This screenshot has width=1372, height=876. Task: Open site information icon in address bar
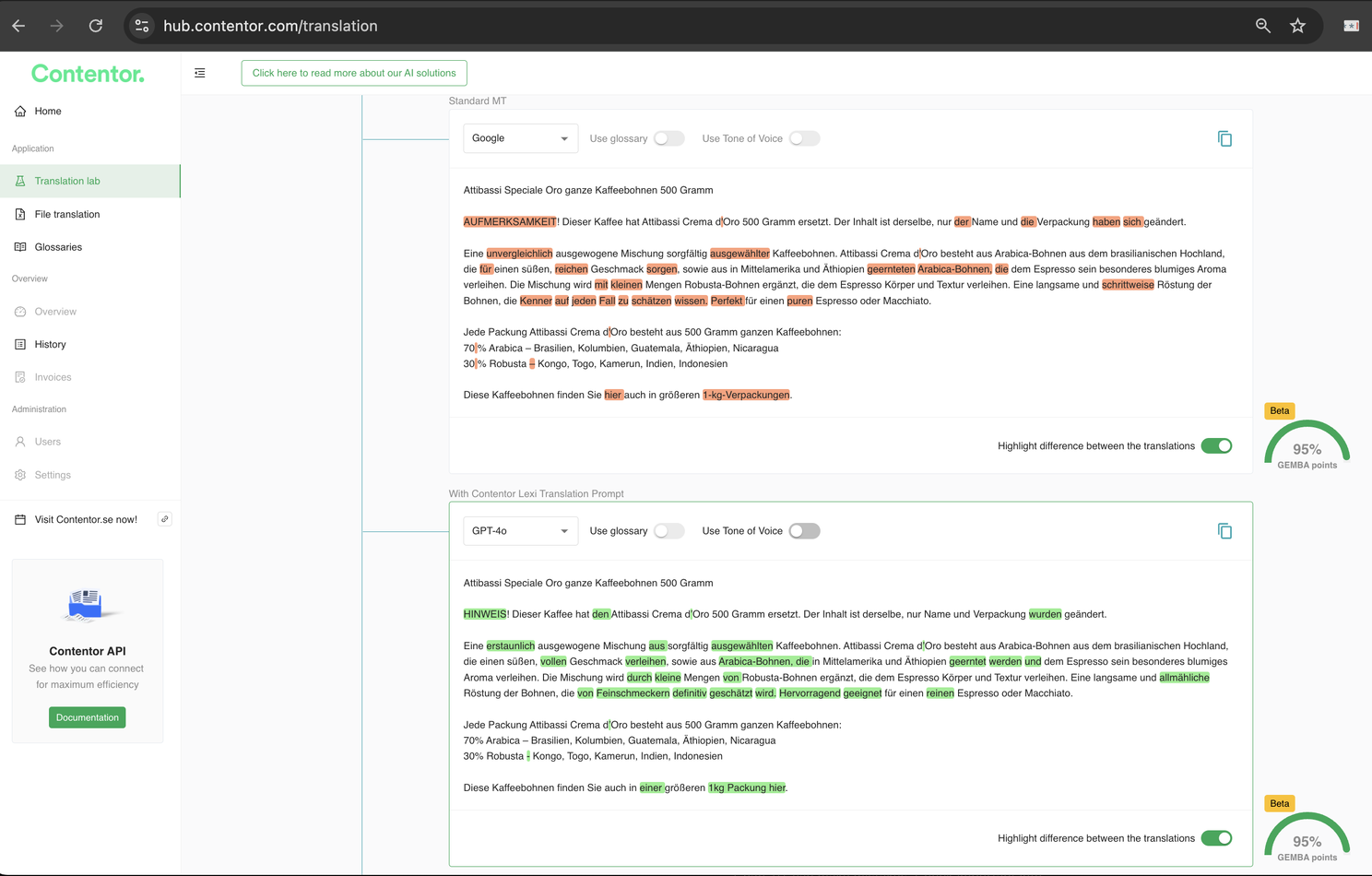click(x=142, y=26)
